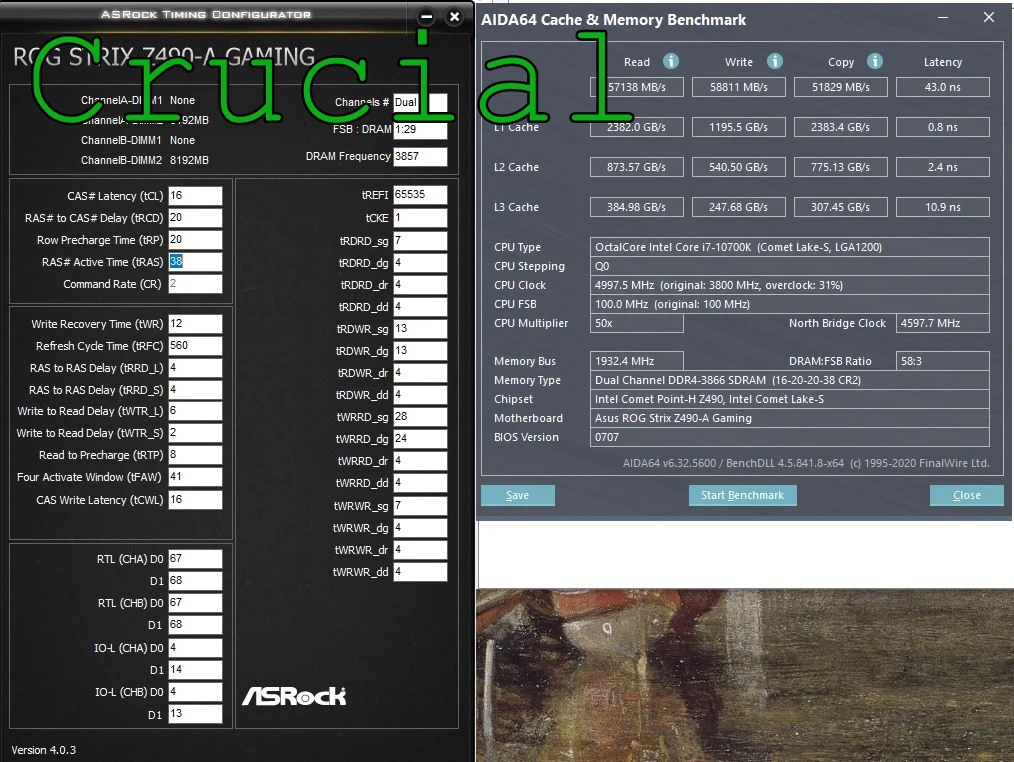Image resolution: width=1014 pixels, height=762 pixels.
Task: Select the tRDWR_sg value field
Action: pos(420,329)
